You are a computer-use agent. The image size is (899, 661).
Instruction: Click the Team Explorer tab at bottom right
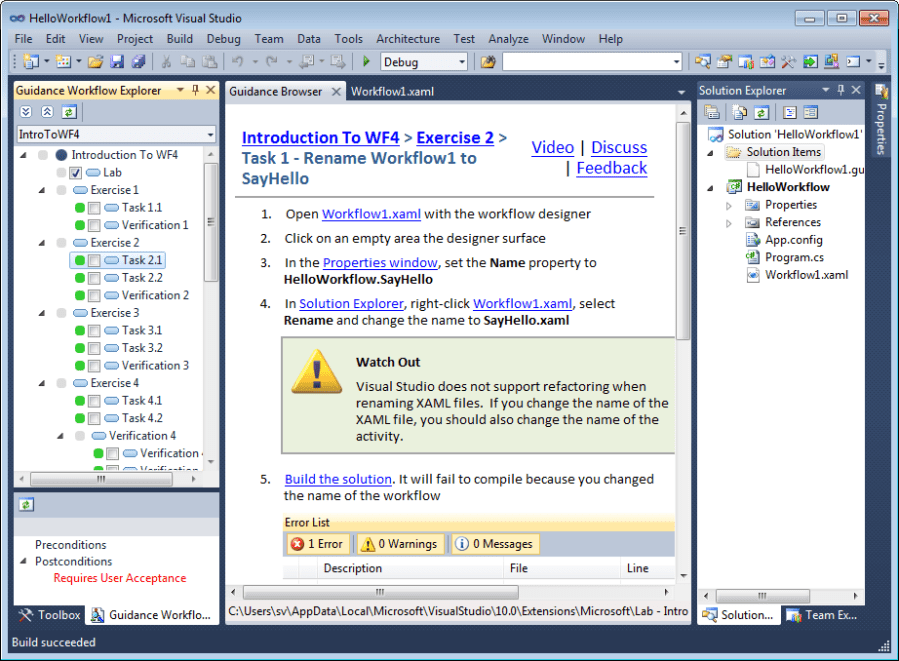822,615
